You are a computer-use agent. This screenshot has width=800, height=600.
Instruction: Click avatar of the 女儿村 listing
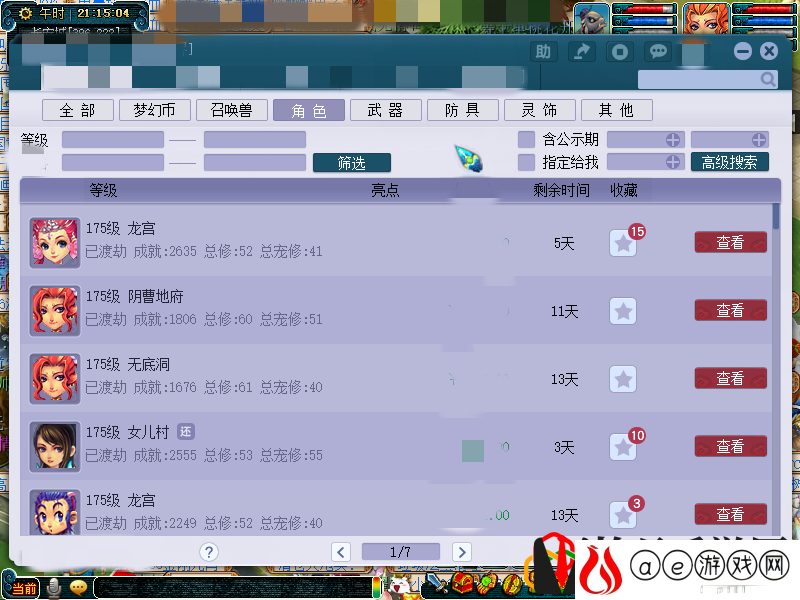[x=55, y=447]
